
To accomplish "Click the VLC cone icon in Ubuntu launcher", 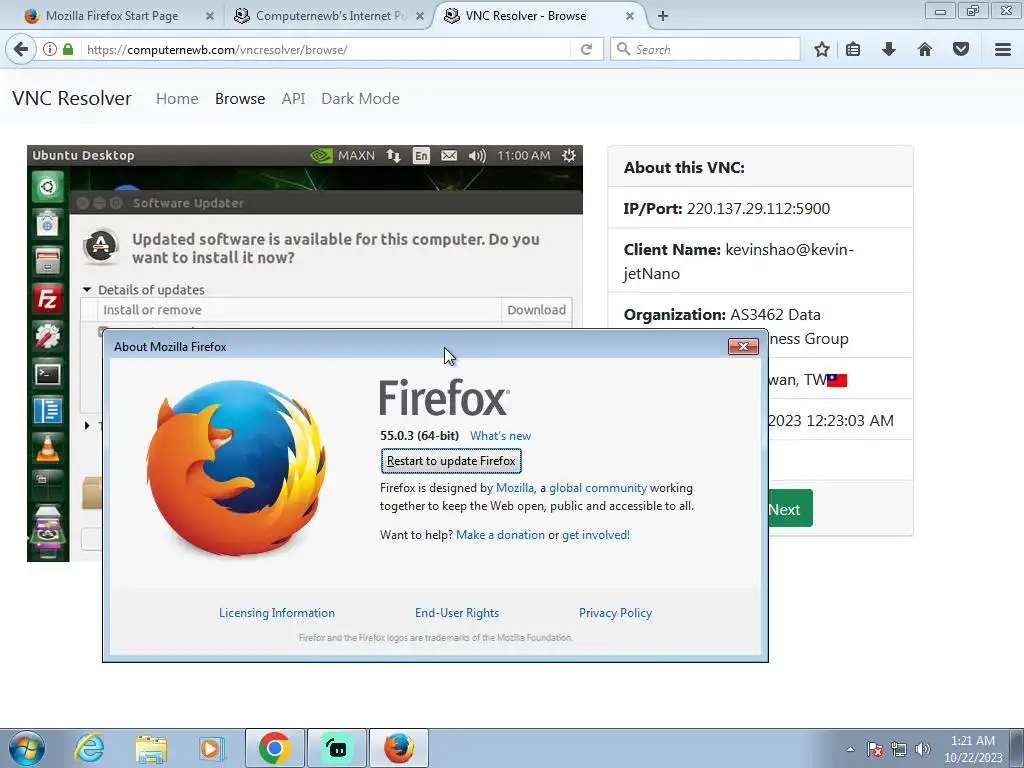I will (47, 448).
